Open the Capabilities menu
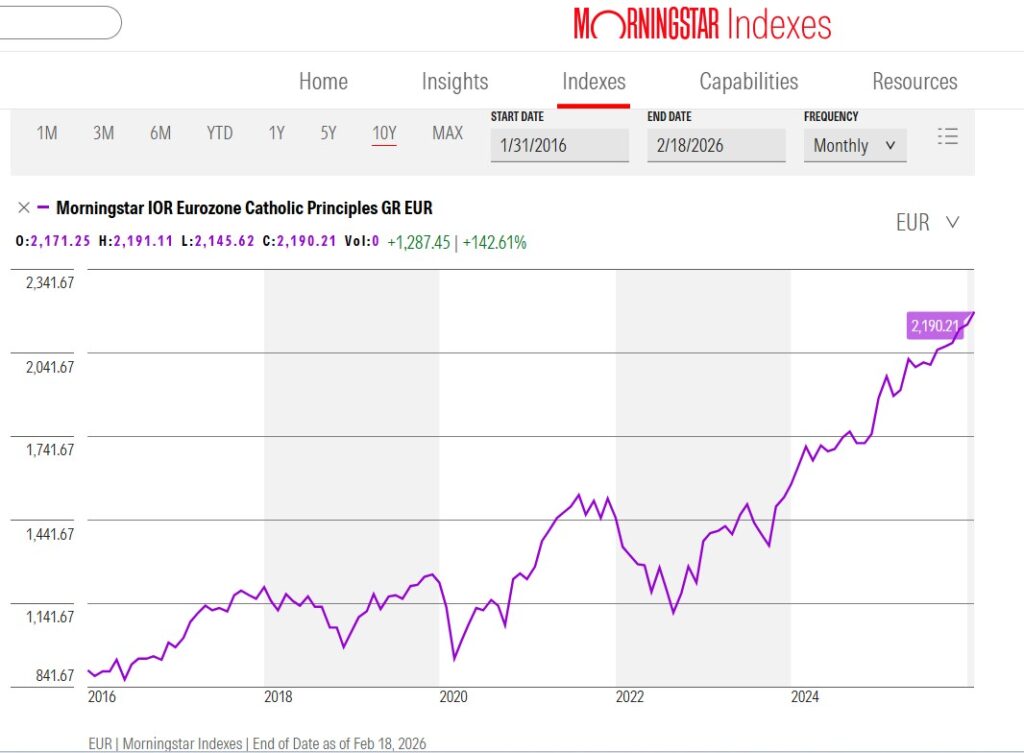This screenshot has height=753, width=1024. (748, 82)
